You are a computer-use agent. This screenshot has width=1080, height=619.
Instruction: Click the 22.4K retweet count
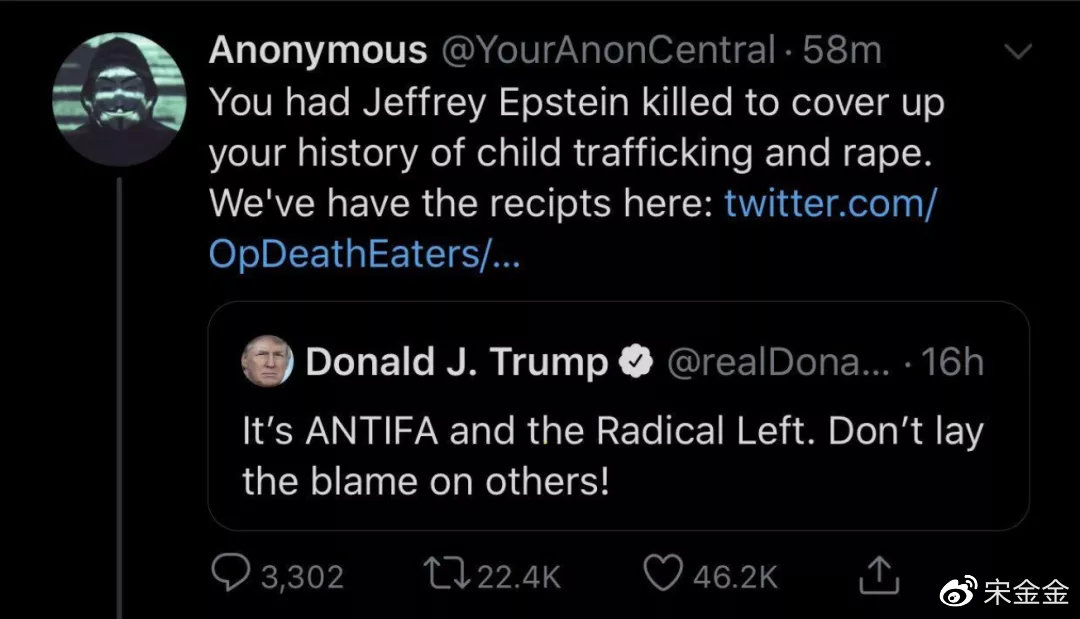coord(519,576)
